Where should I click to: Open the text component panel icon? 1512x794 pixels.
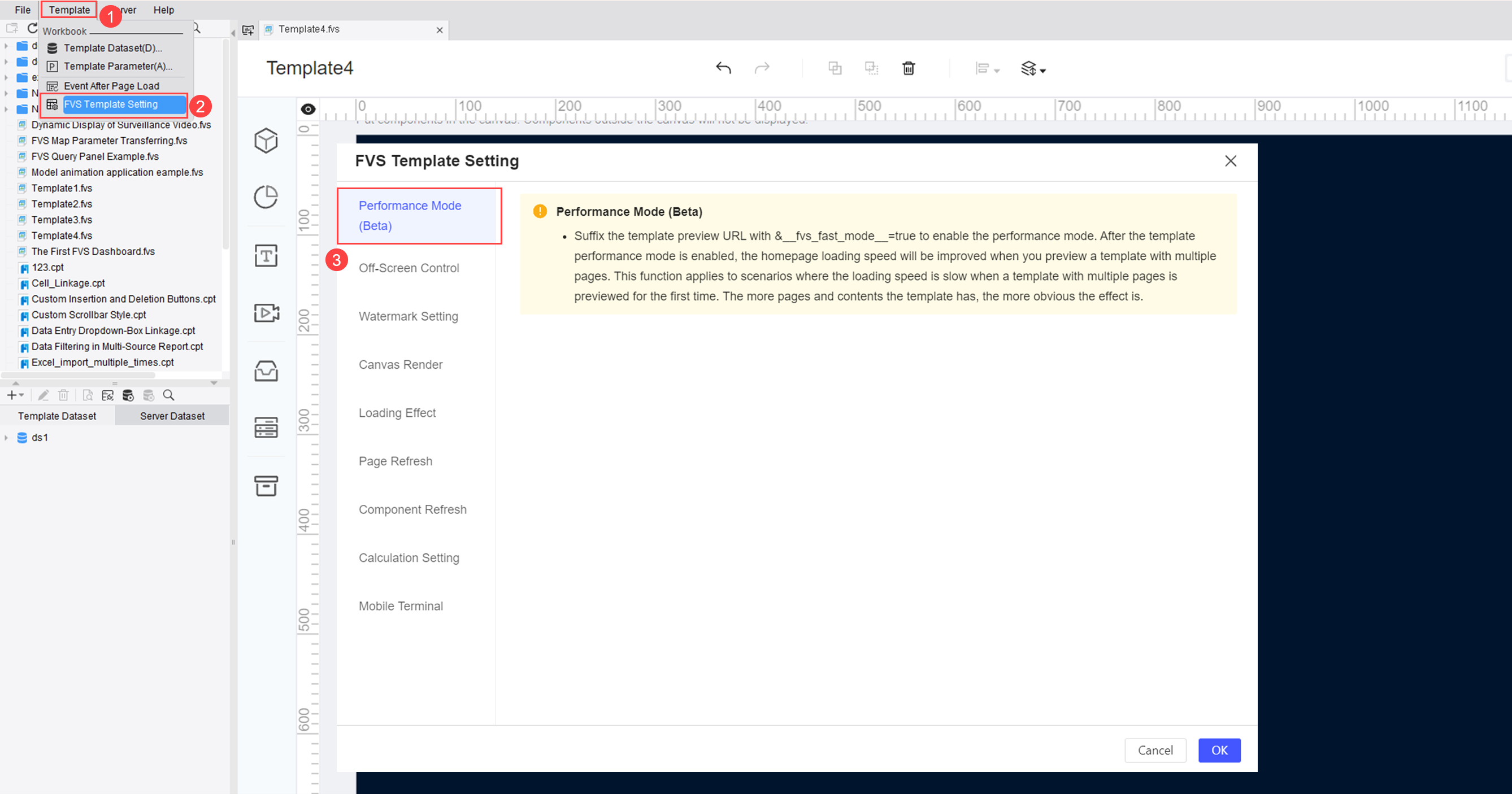pos(266,256)
